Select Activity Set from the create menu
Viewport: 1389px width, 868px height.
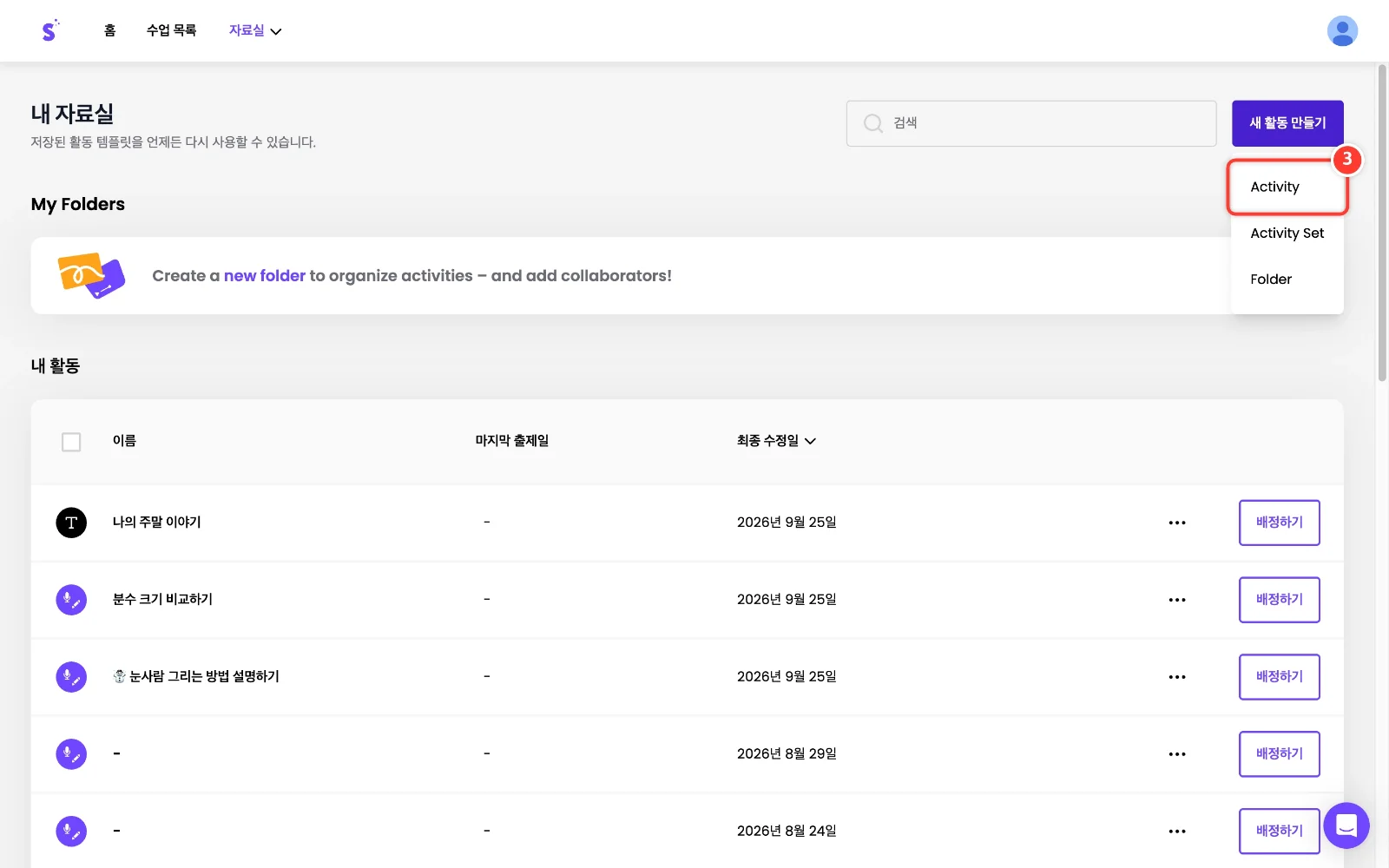(1287, 233)
